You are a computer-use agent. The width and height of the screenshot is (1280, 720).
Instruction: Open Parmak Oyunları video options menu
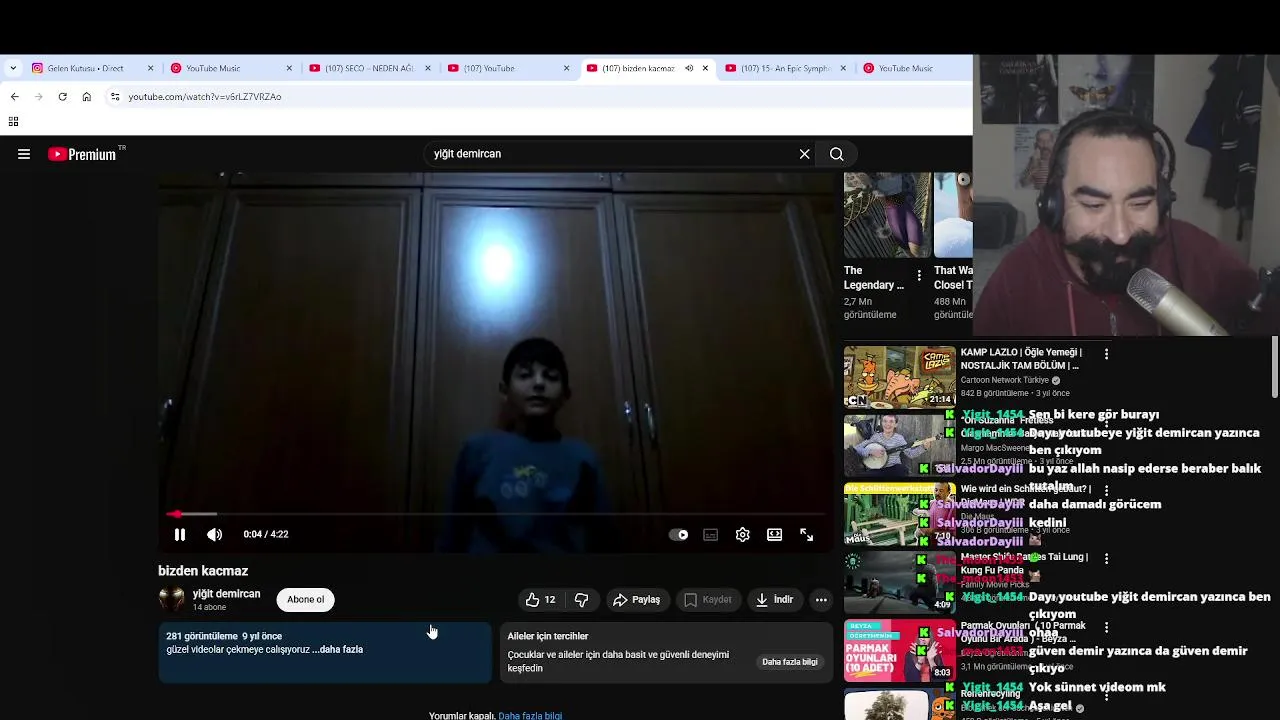click(x=1106, y=627)
